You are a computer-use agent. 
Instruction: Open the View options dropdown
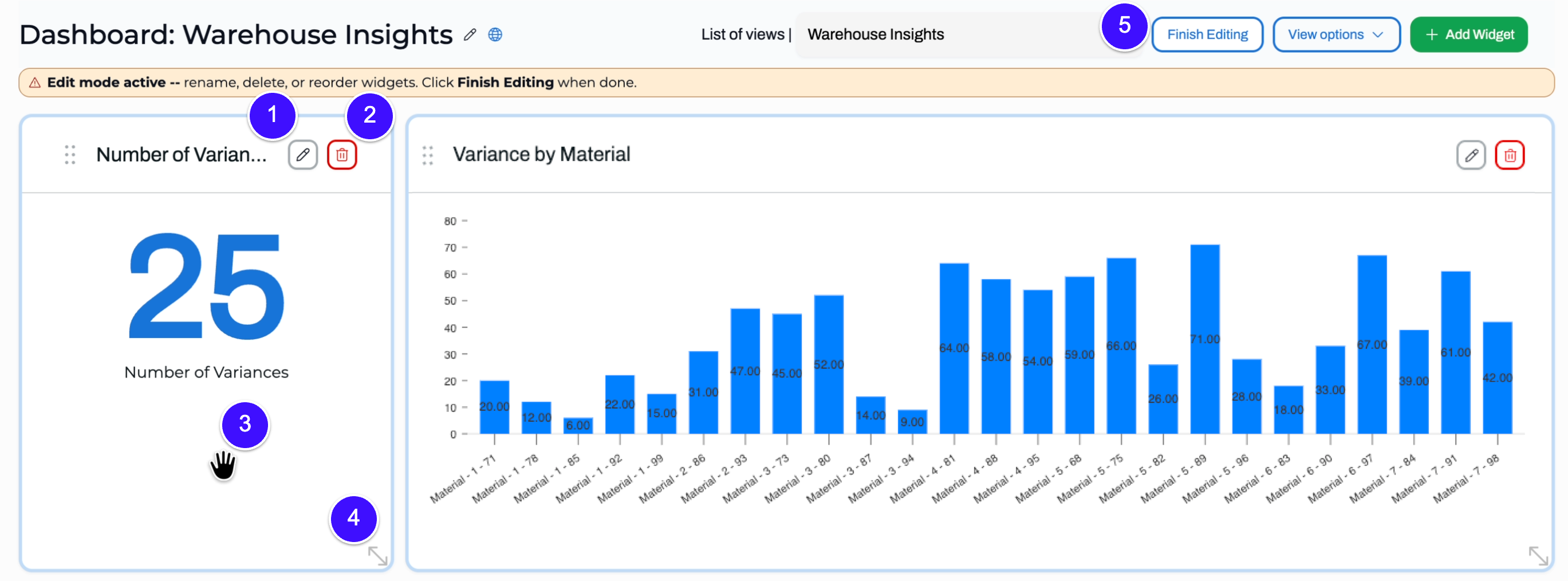(x=1336, y=35)
